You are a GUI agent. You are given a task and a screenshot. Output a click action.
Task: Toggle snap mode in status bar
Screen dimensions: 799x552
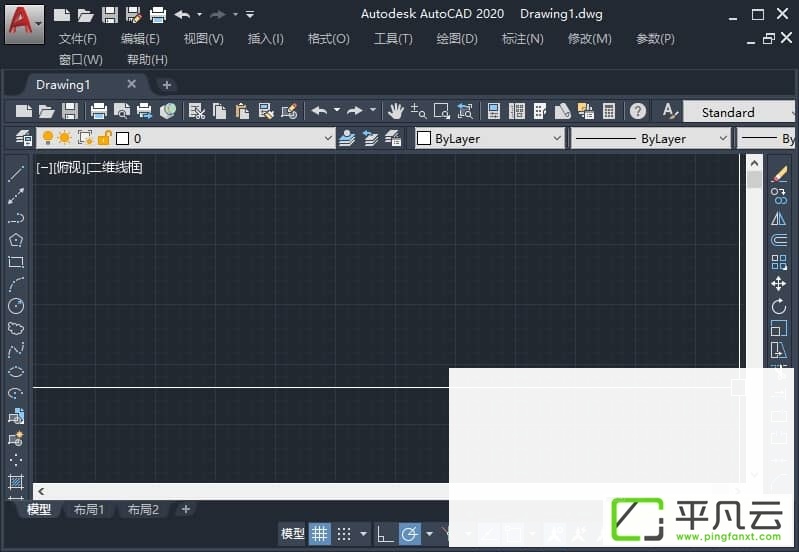point(344,534)
